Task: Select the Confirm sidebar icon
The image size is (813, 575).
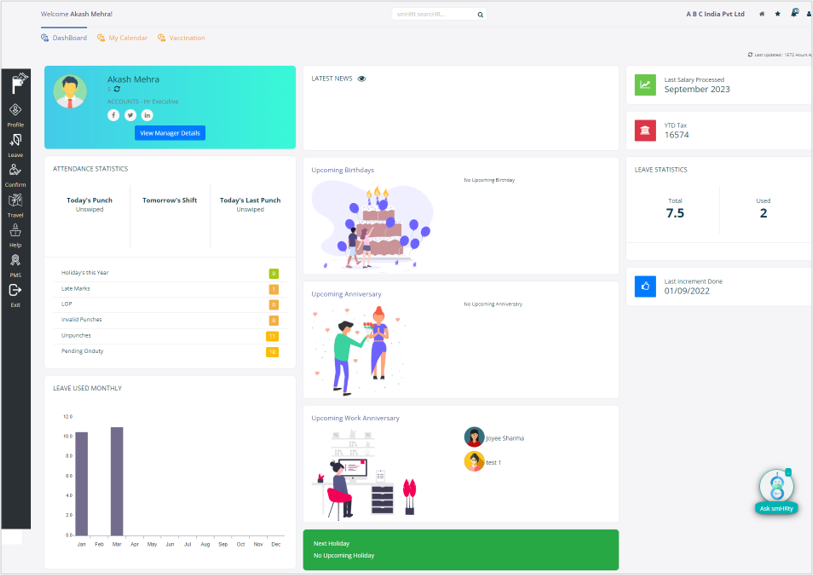Action: pyautogui.click(x=15, y=171)
